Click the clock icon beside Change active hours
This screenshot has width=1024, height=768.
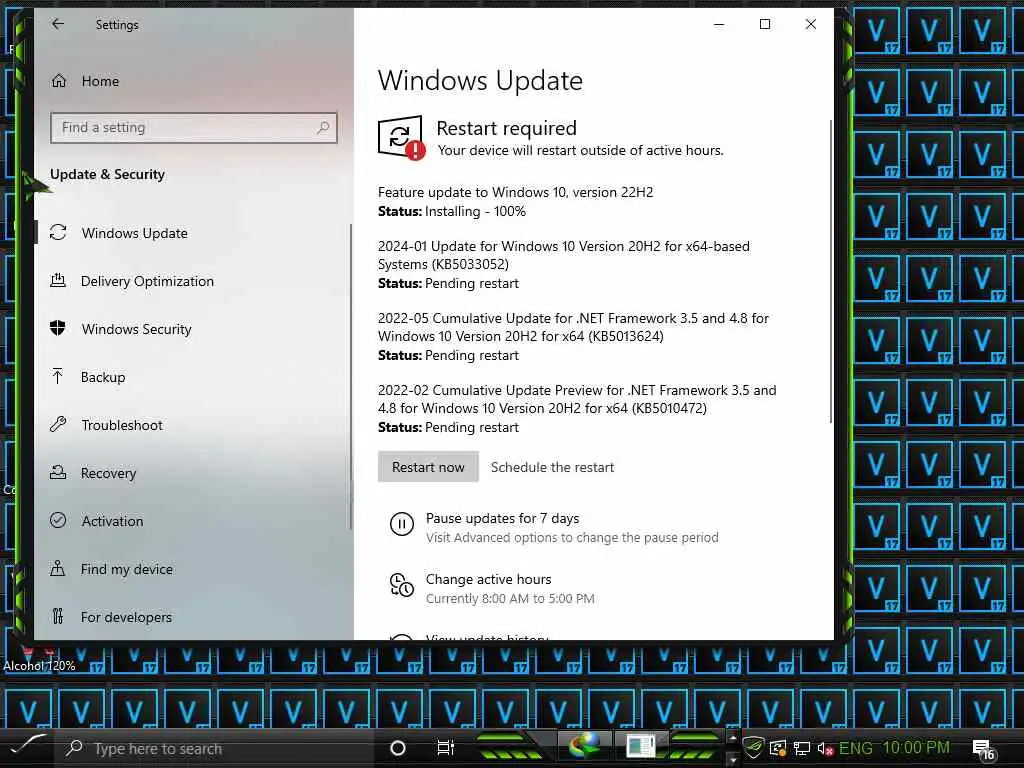[x=402, y=585]
